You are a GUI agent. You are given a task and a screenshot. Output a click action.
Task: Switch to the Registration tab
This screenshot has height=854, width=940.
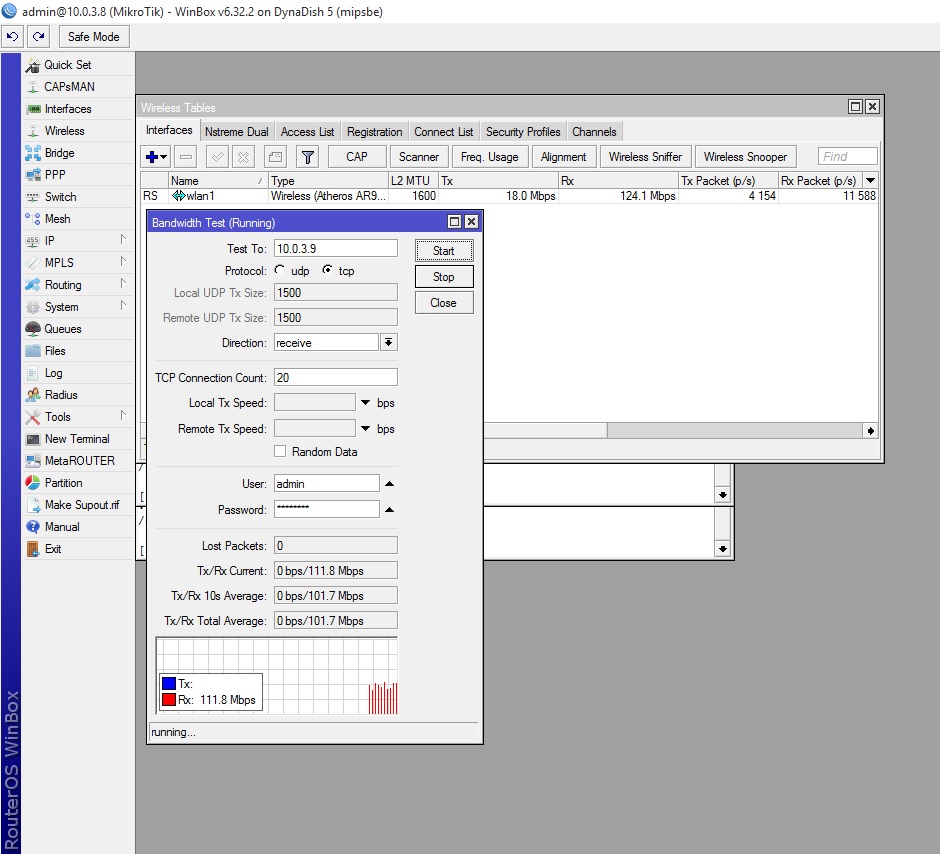click(x=375, y=132)
